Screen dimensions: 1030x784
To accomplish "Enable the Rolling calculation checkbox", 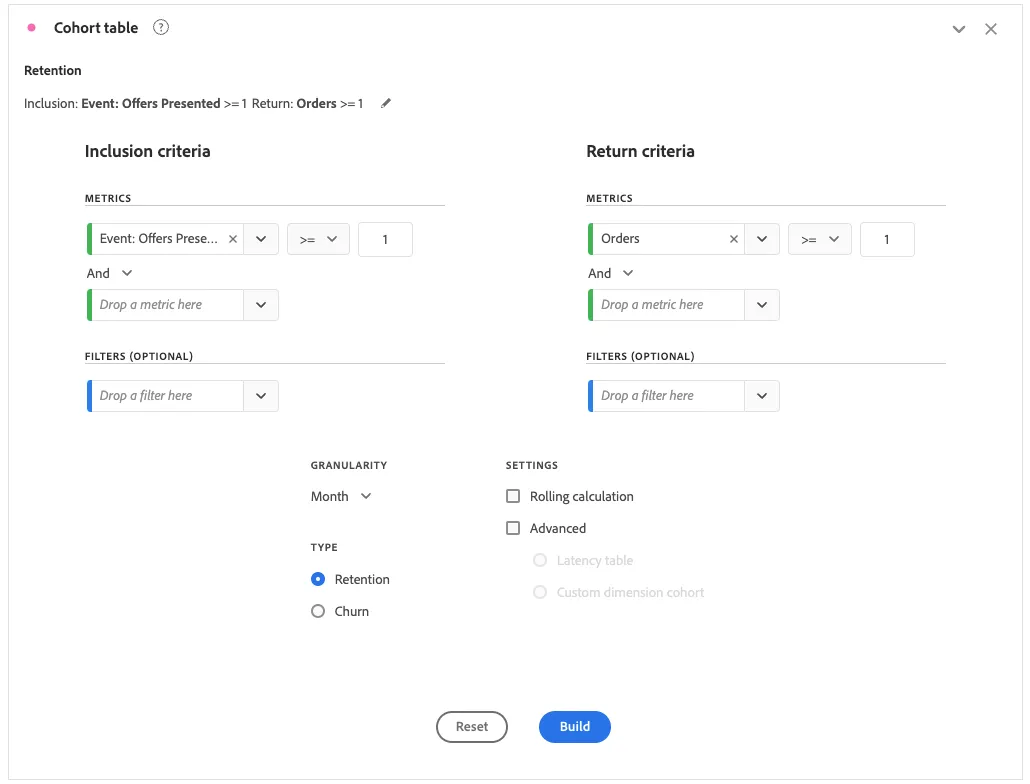I will click(x=513, y=496).
